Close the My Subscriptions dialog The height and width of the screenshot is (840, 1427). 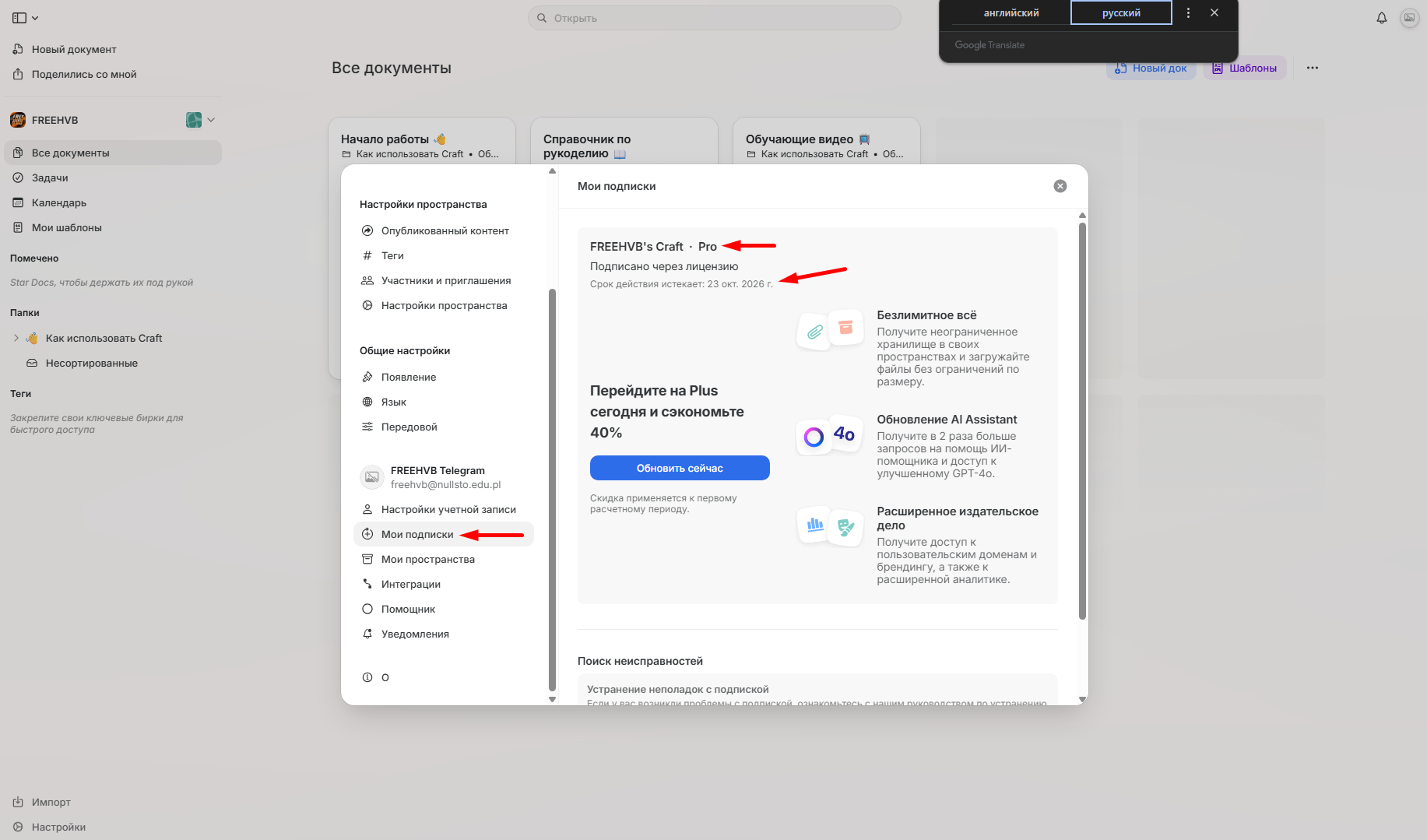[1060, 186]
